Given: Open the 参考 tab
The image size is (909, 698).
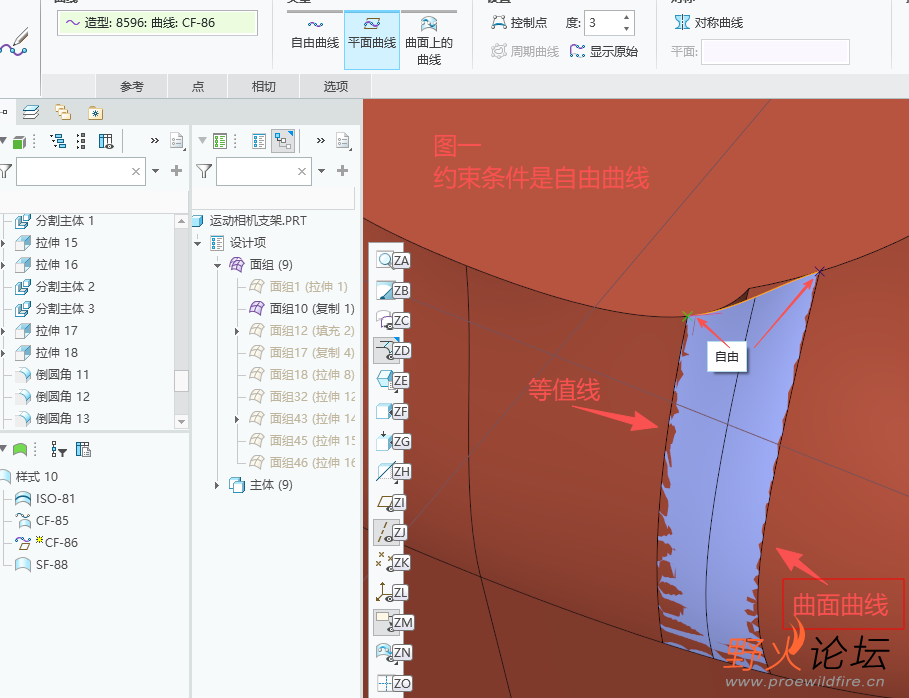Looking at the screenshot, I should coord(132,86).
